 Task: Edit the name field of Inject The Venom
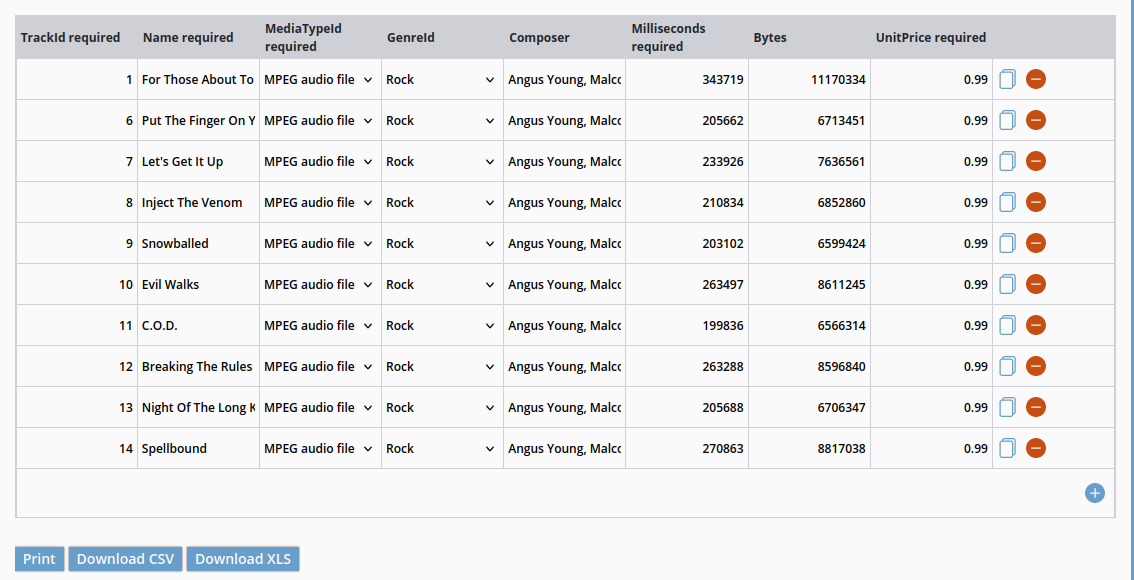pyautogui.click(x=198, y=202)
